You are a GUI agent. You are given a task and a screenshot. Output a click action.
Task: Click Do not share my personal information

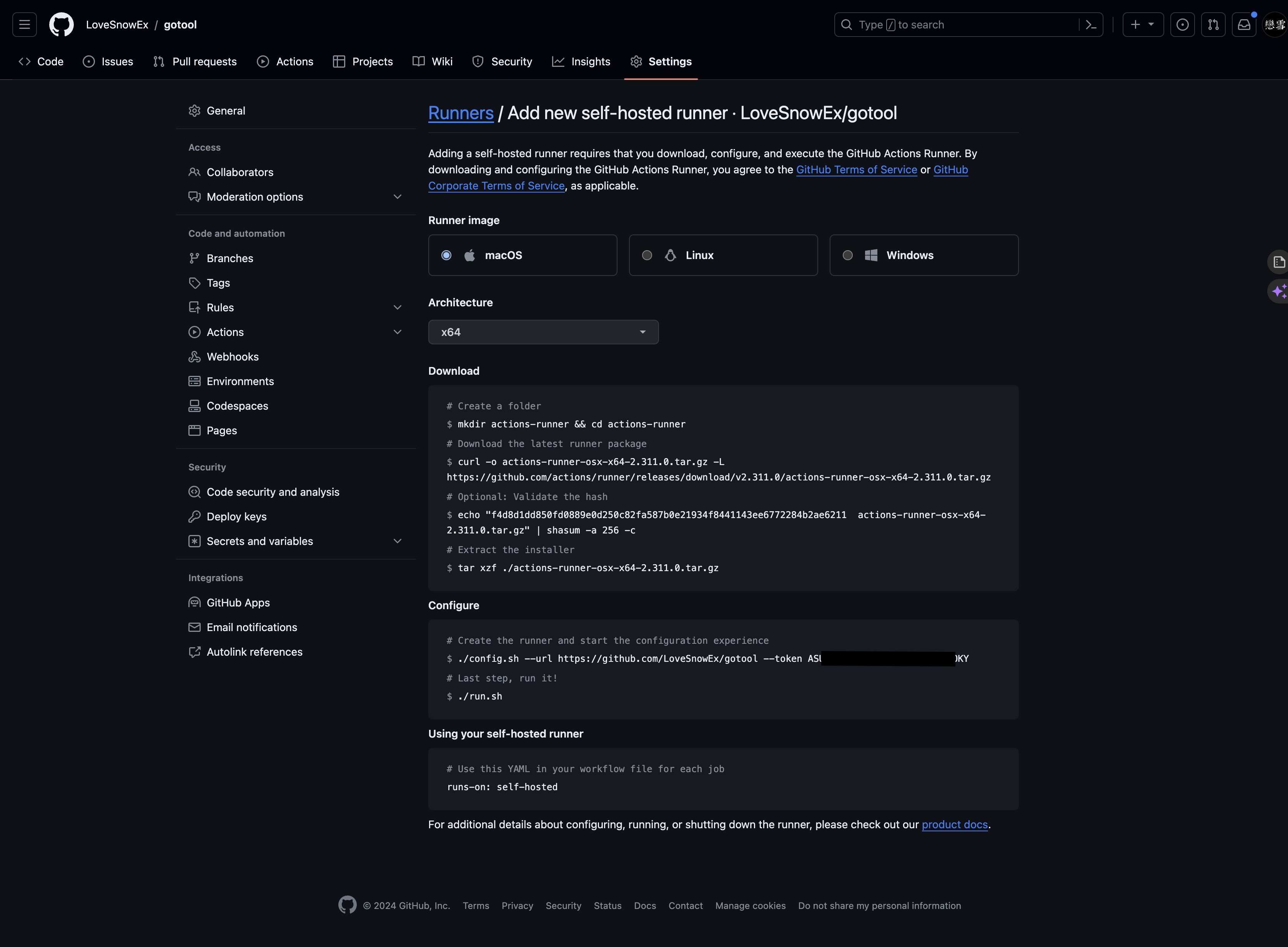pyautogui.click(x=879, y=906)
